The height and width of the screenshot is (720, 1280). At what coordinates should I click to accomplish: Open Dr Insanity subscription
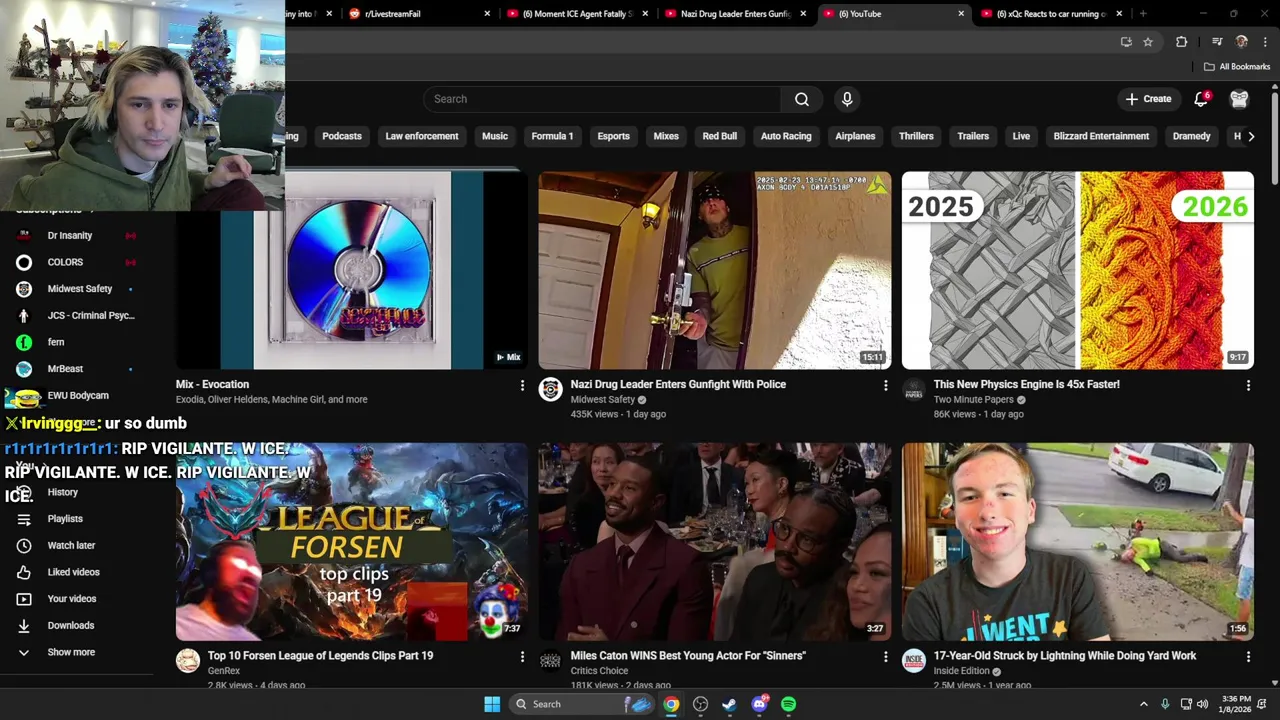pyautogui.click(x=77, y=235)
